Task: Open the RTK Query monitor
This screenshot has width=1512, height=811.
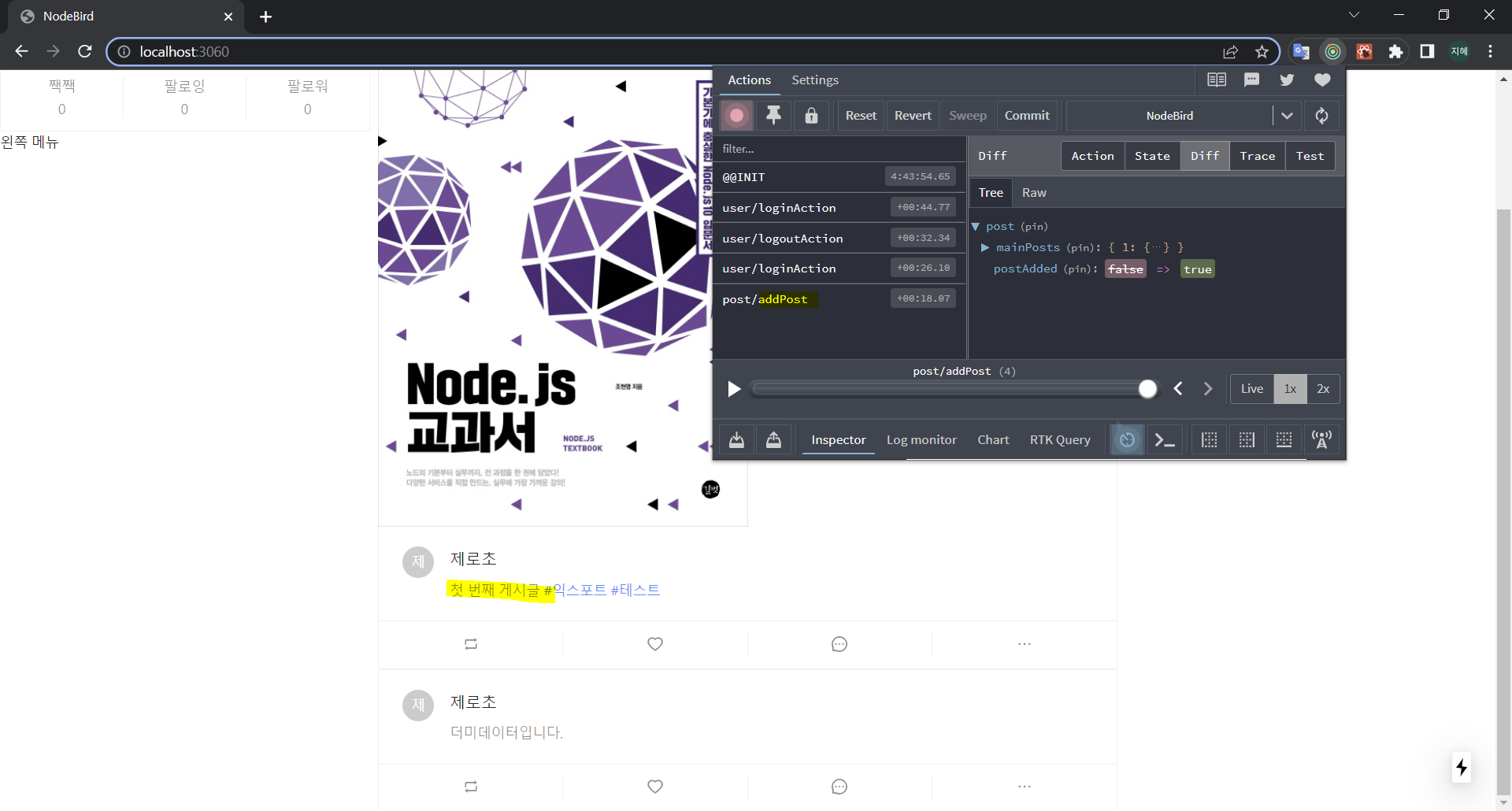Action: tap(1060, 440)
